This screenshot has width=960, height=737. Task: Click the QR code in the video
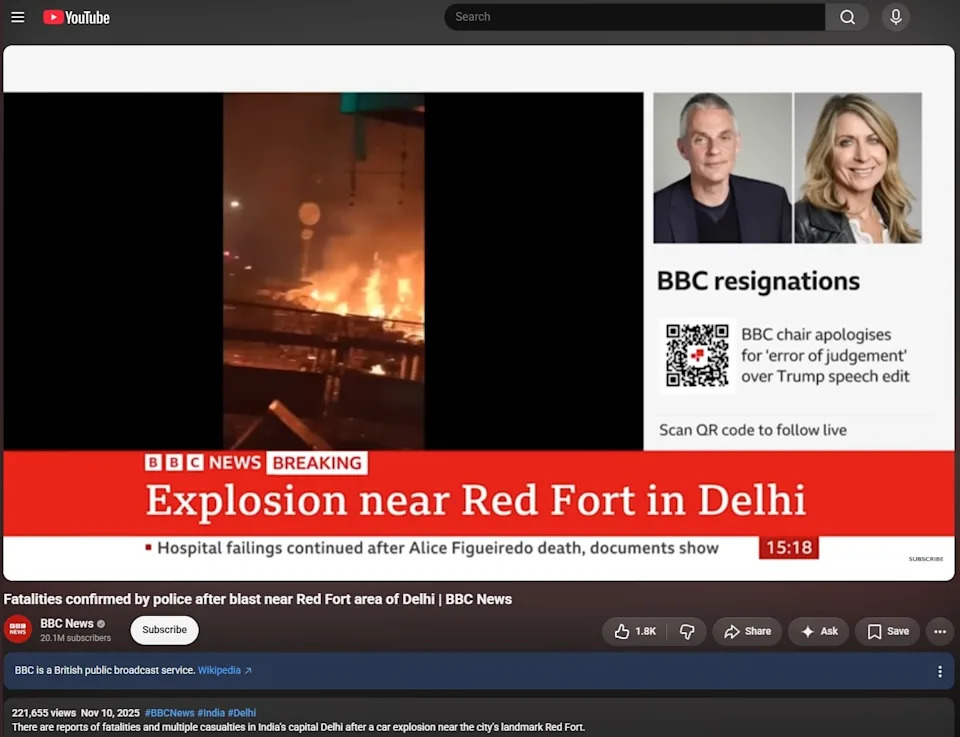coord(697,355)
